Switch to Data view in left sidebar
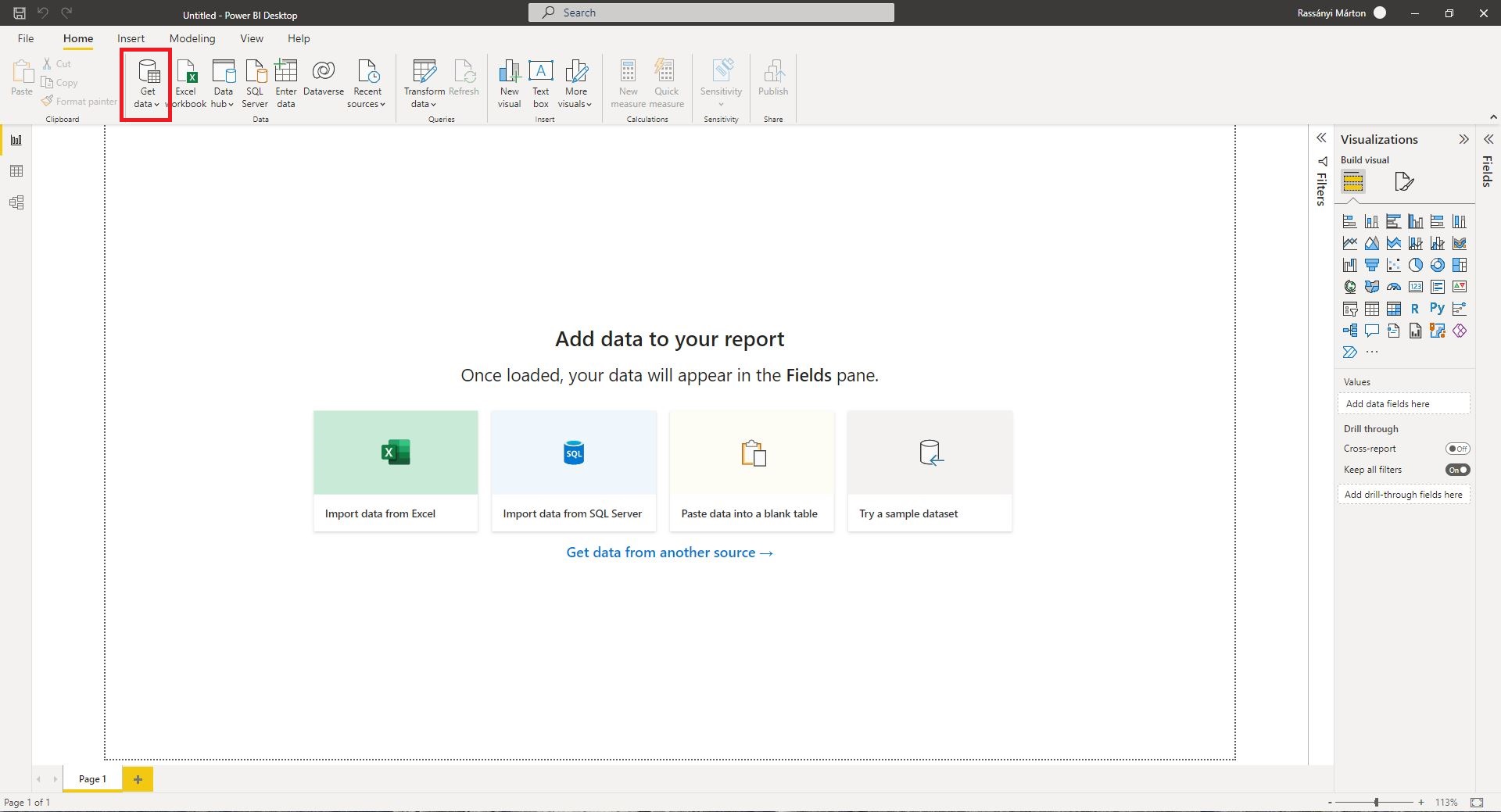 click(16, 171)
